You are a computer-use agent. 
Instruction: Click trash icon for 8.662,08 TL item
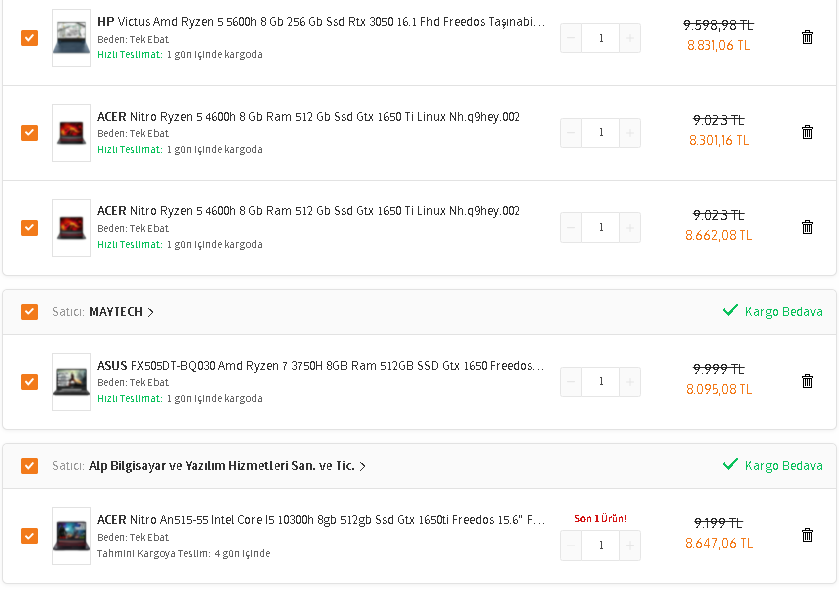807,227
